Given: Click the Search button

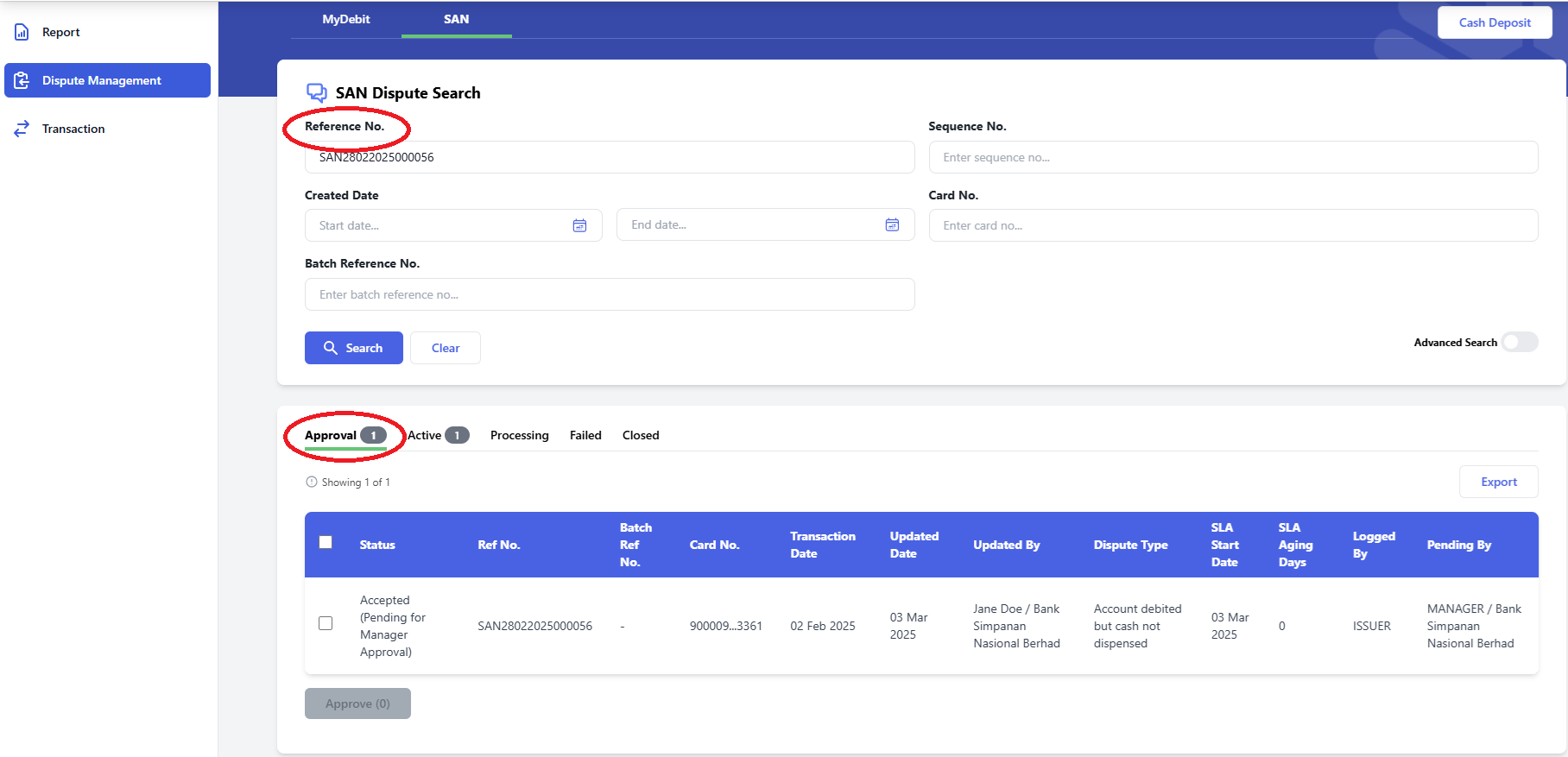Looking at the screenshot, I should (x=354, y=348).
